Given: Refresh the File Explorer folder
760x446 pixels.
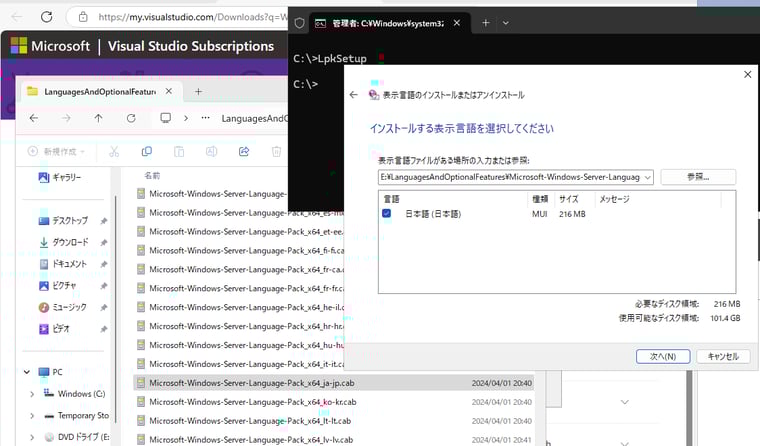Looking at the screenshot, I should coord(131,118).
